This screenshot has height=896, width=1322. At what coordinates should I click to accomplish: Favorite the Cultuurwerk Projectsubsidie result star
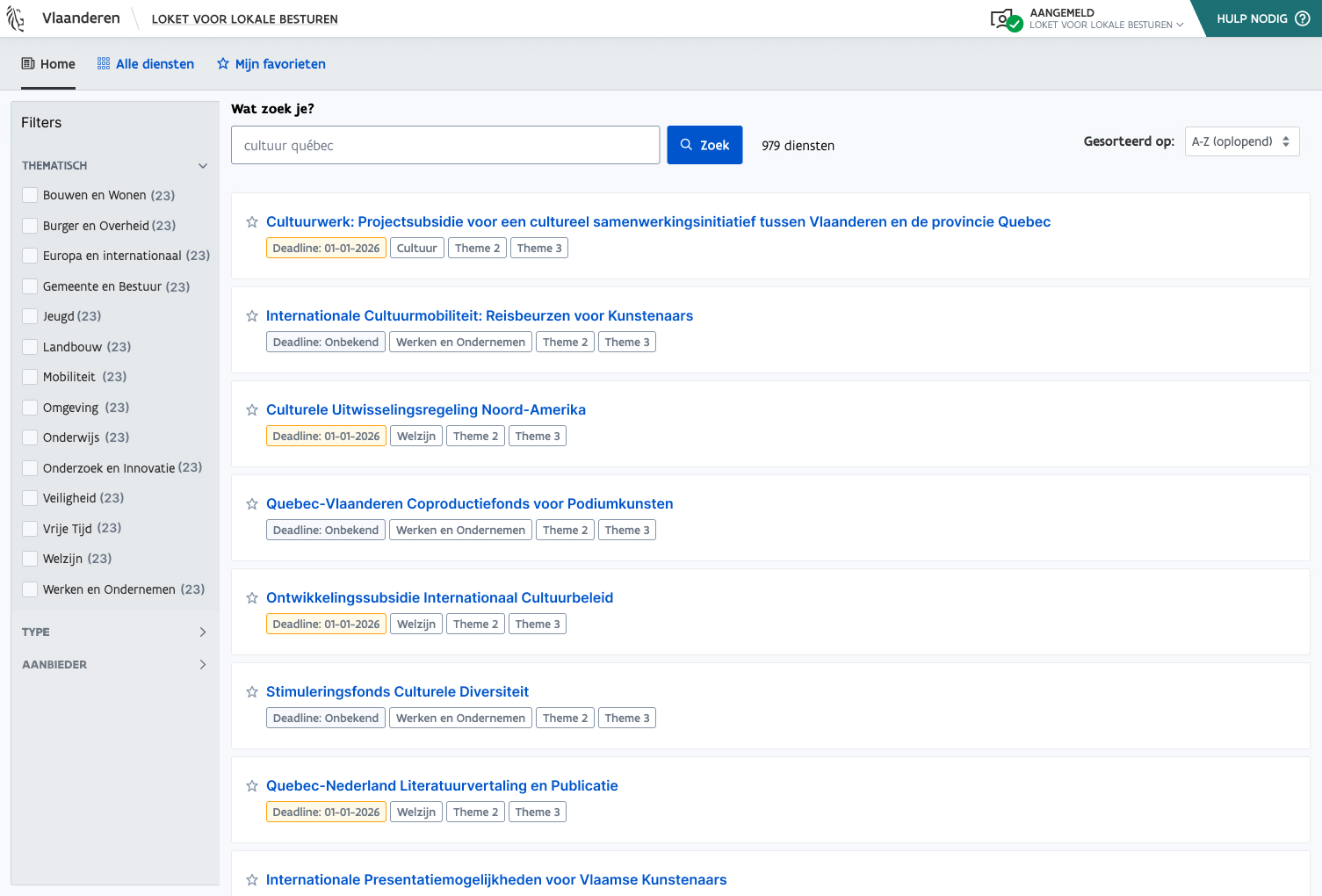(x=252, y=222)
